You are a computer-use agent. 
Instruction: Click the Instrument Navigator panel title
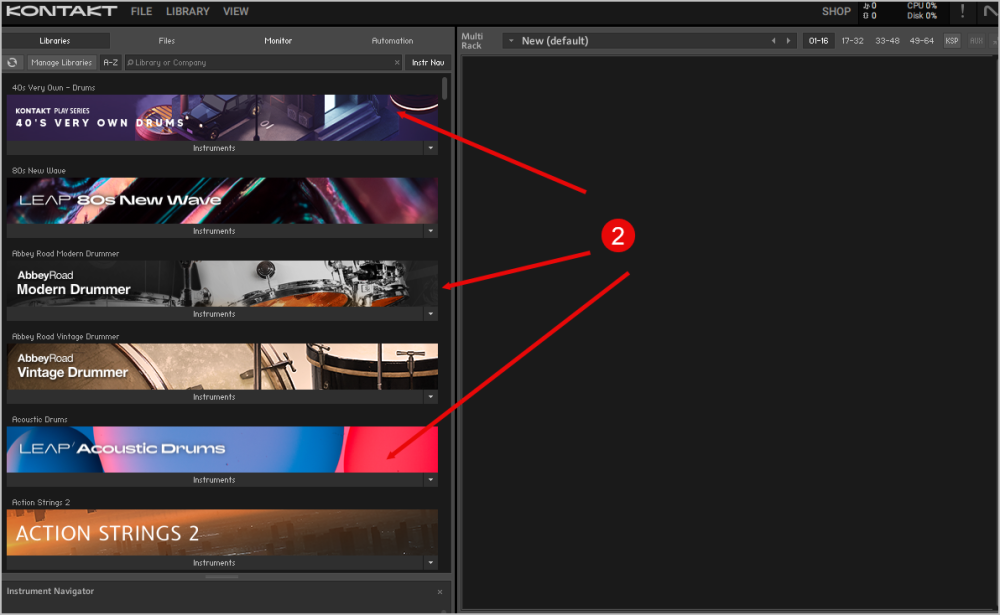pos(50,591)
